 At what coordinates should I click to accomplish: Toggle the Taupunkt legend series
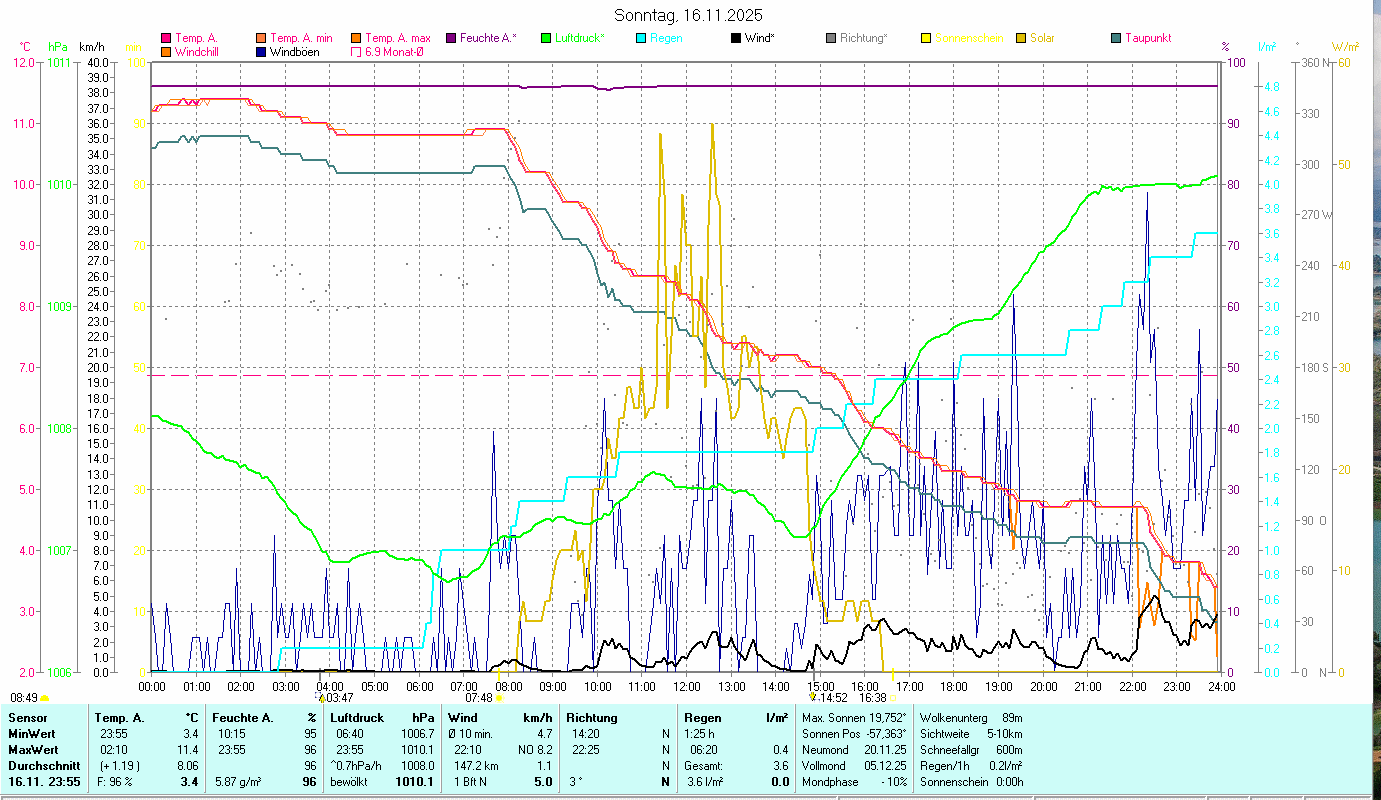point(1116,39)
